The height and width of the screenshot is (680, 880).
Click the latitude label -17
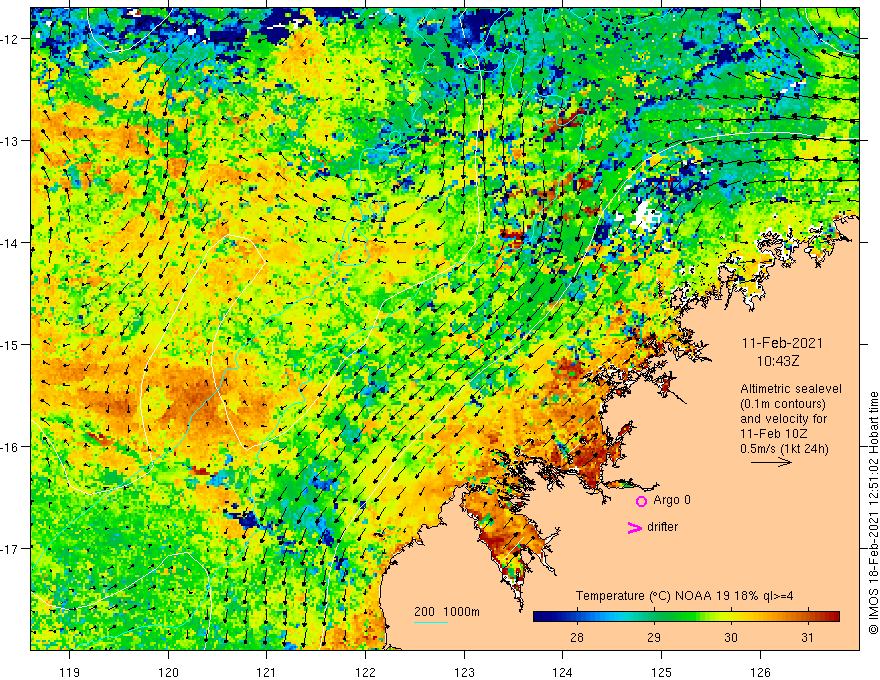pos(11,549)
